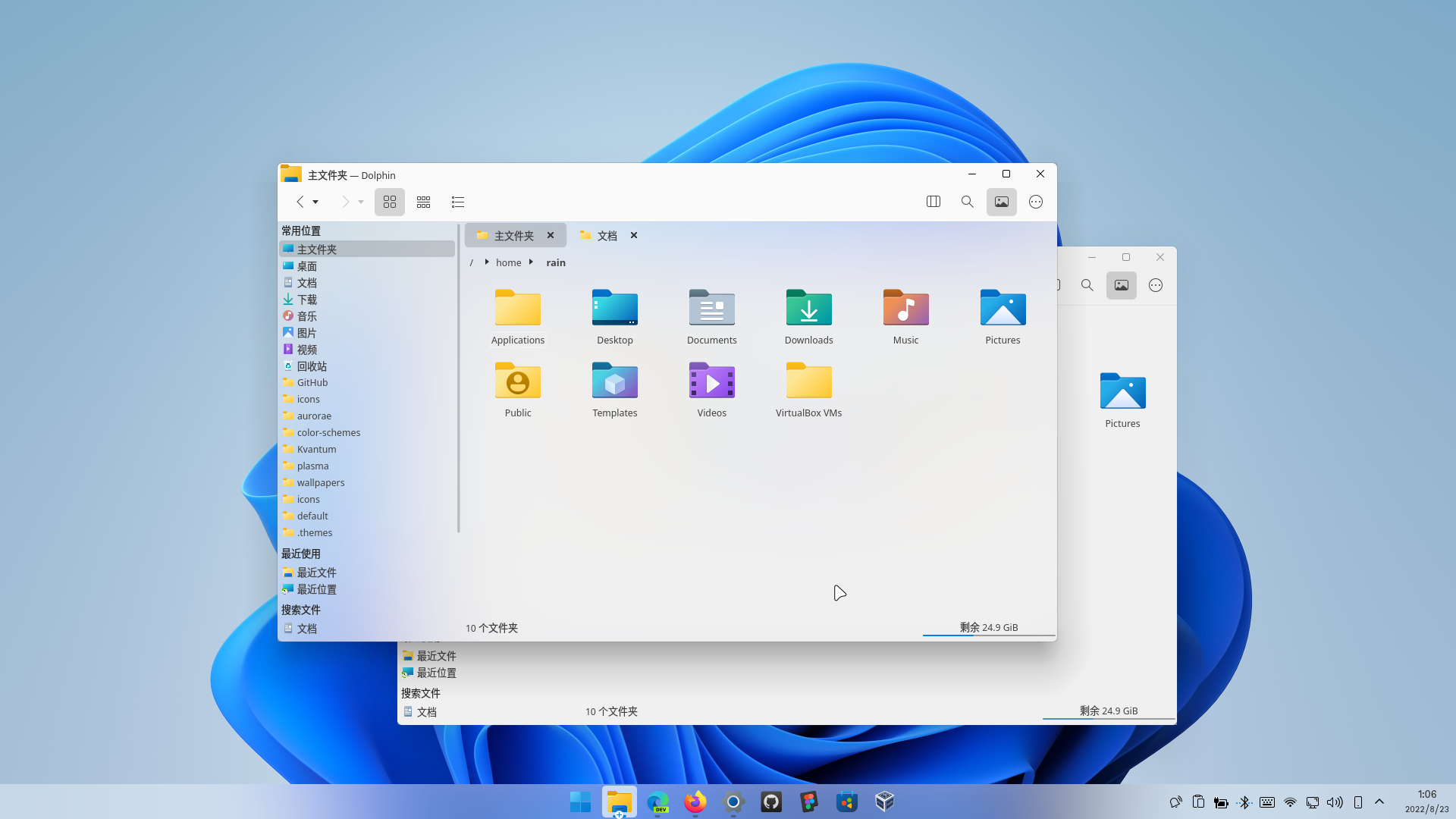The height and width of the screenshot is (819, 1456).
Task: Switch to details list view
Action: click(457, 202)
